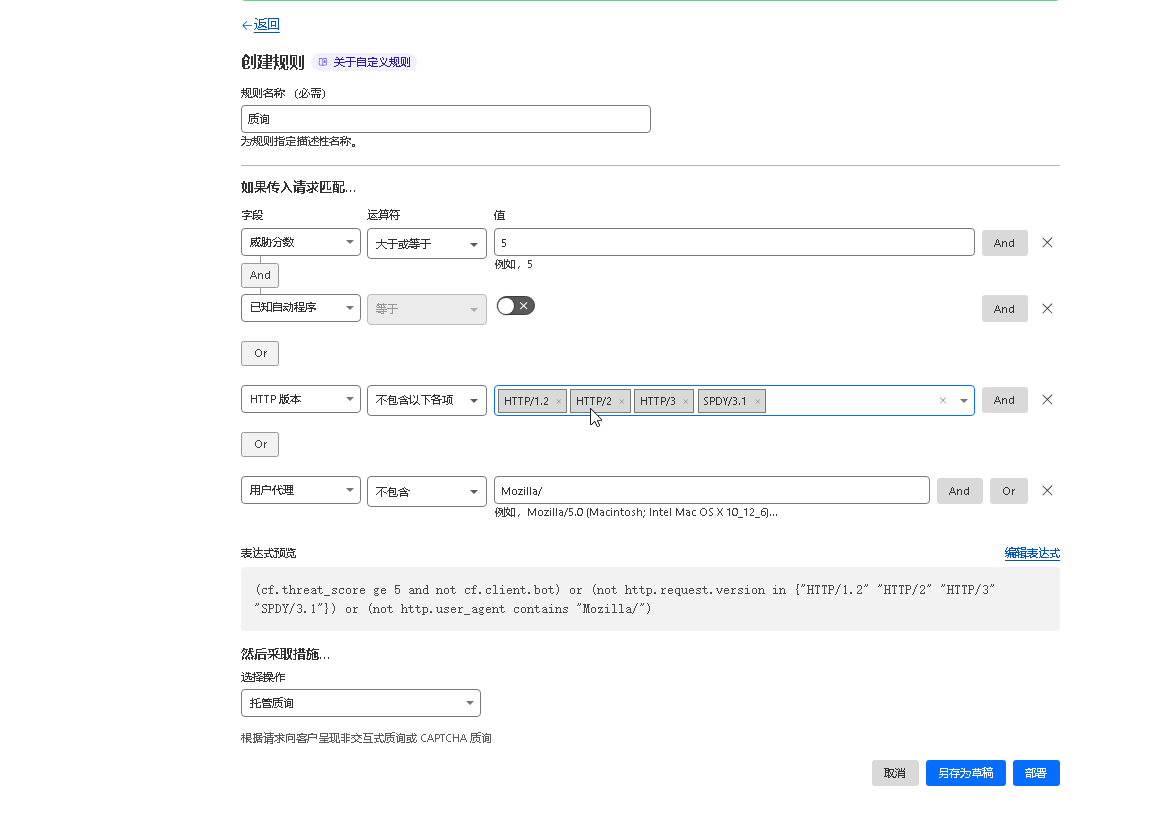Viewport: 1159px width, 835px height.
Task: Click the 返回 back link
Action: 266,25
